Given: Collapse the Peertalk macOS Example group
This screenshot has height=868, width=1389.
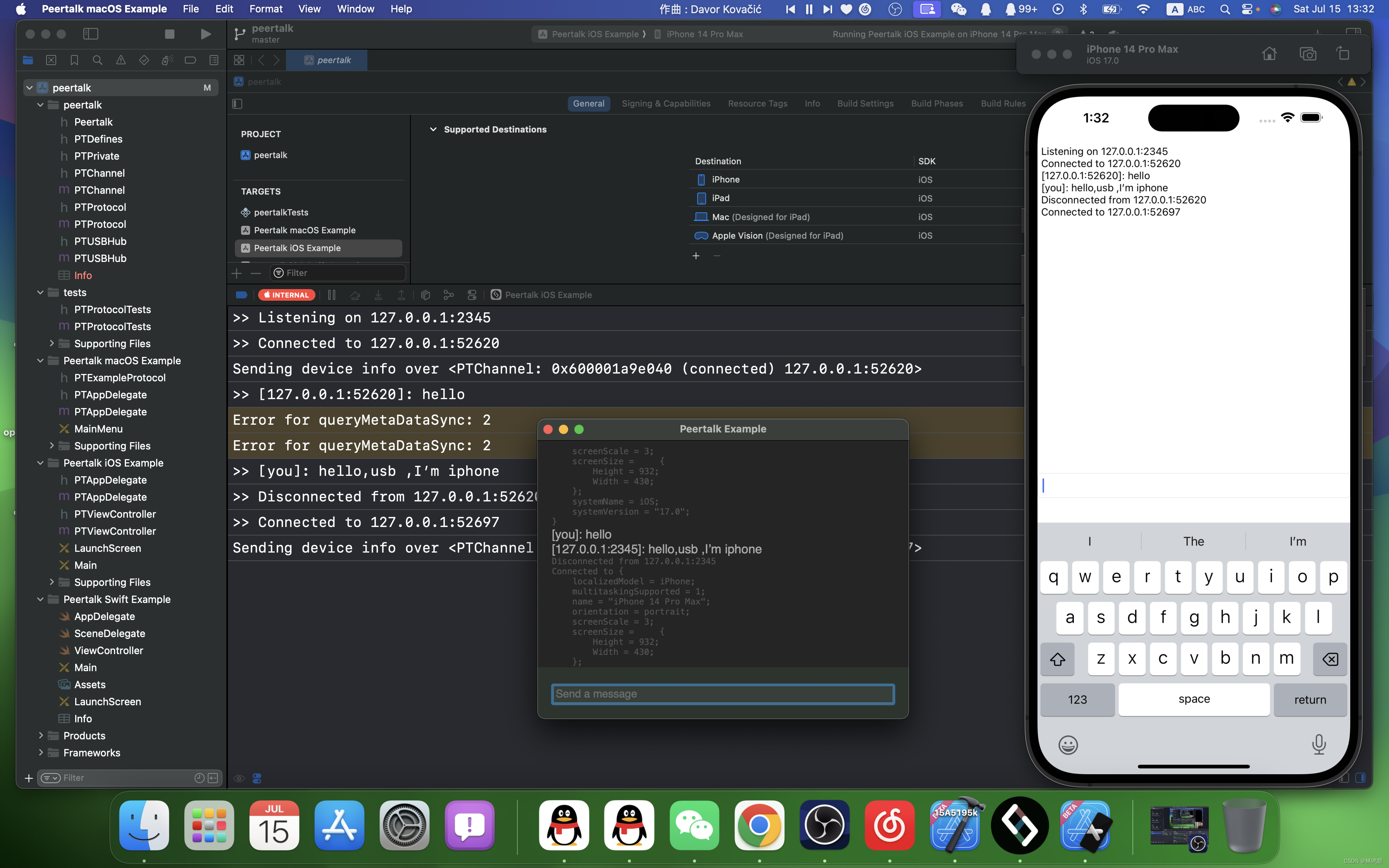Looking at the screenshot, I should pos(40,360).
